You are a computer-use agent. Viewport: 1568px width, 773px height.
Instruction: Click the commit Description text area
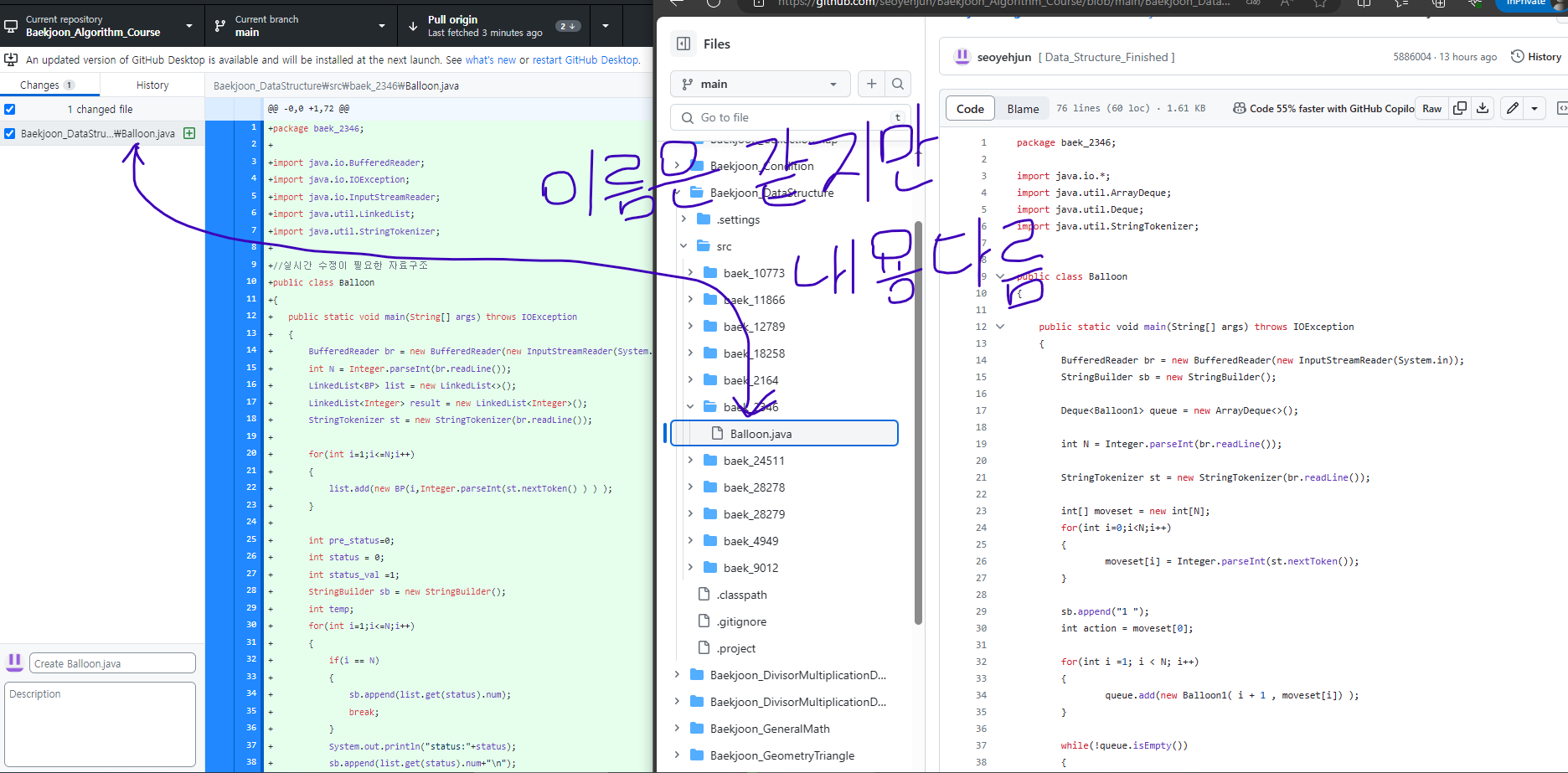pos(101,724)
